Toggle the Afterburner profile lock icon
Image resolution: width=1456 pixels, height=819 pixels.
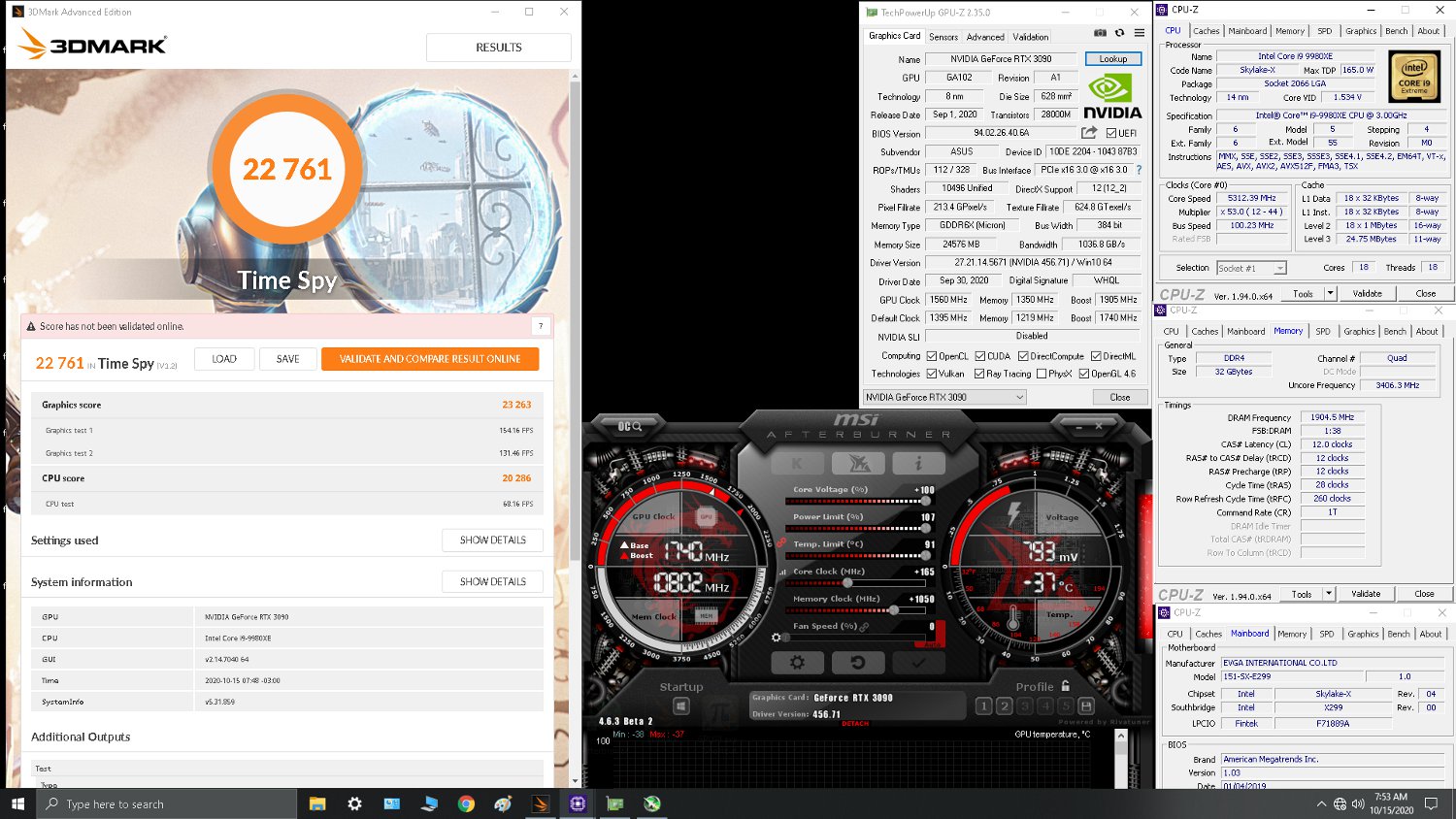click(x=1066, y=686)
